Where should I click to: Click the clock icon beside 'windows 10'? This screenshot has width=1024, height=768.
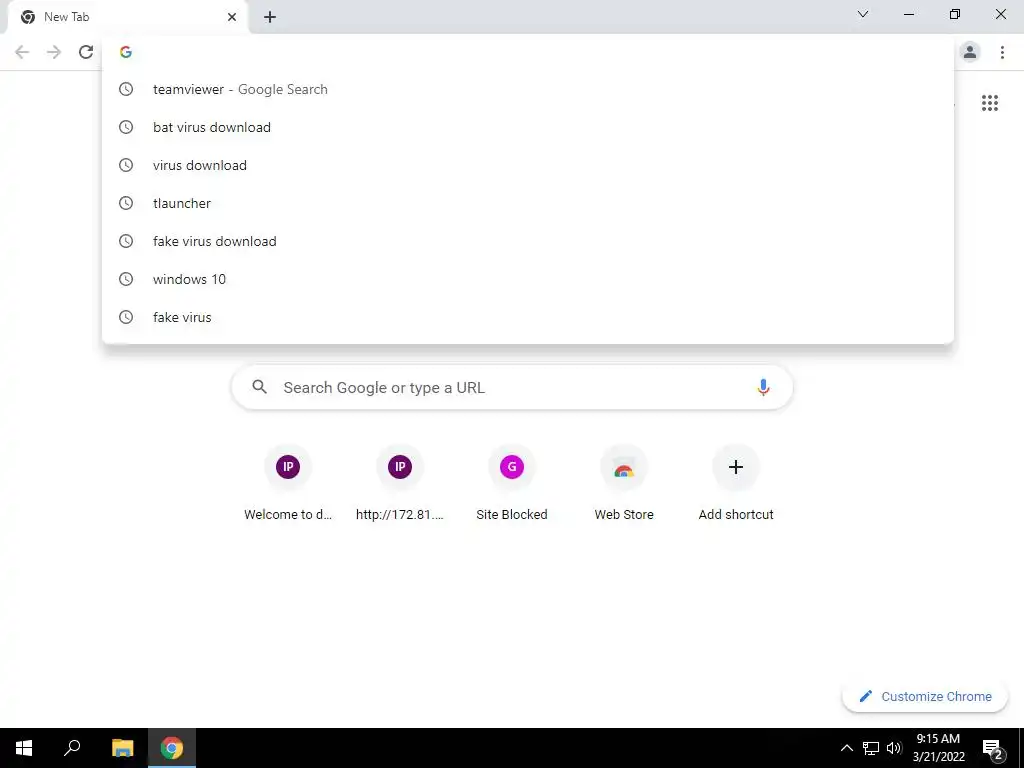(126, 279)
